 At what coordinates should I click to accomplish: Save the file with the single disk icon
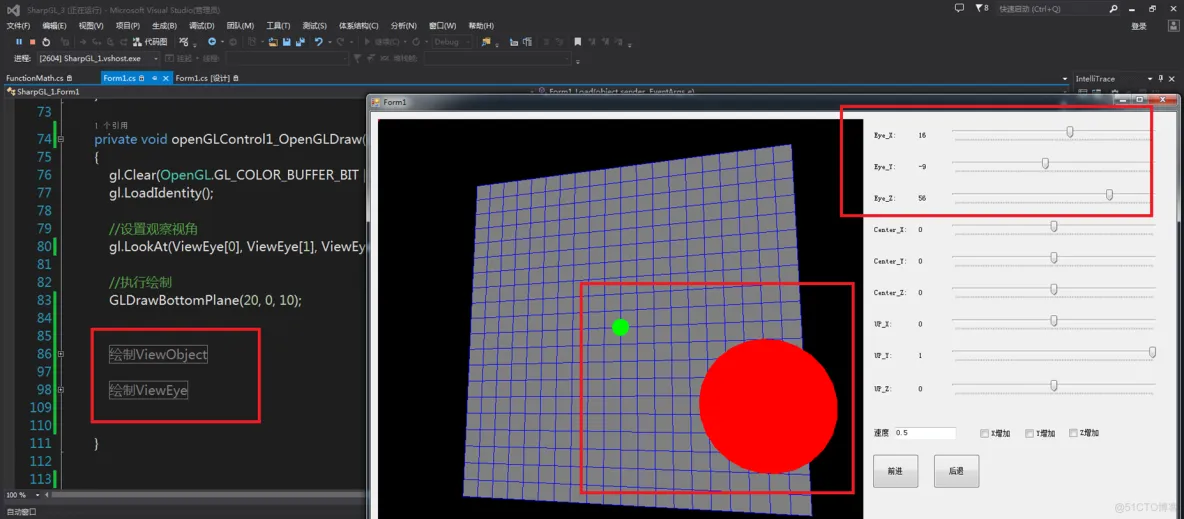tap(287, 42)
